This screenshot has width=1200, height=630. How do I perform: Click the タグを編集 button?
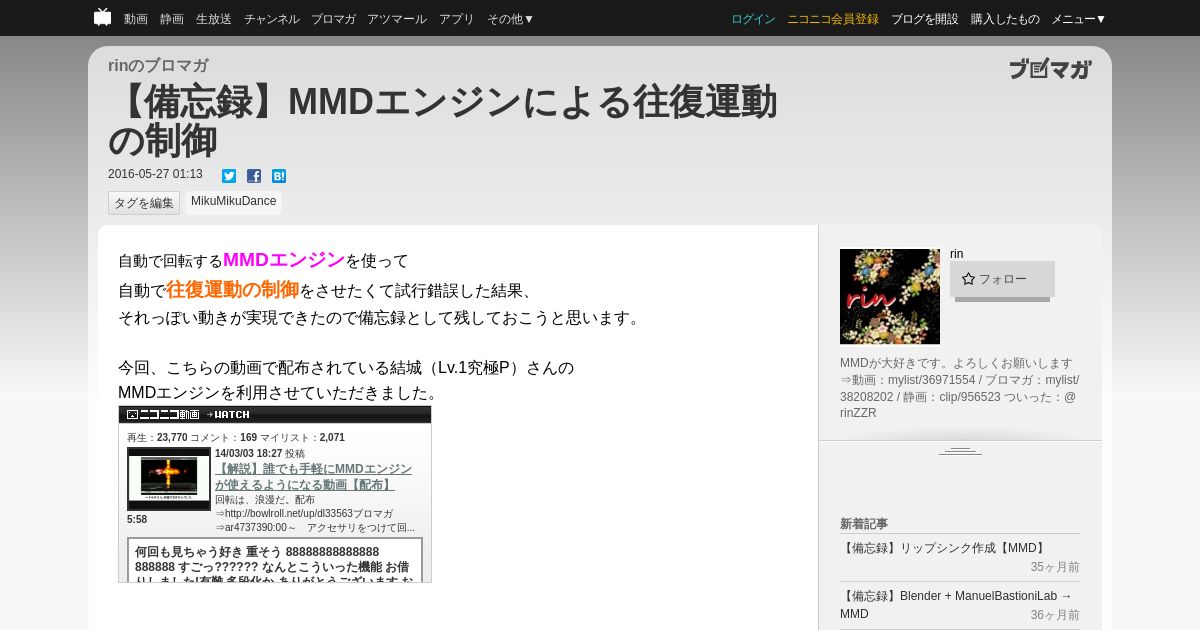pyautogui.click(x=144, y=203)
